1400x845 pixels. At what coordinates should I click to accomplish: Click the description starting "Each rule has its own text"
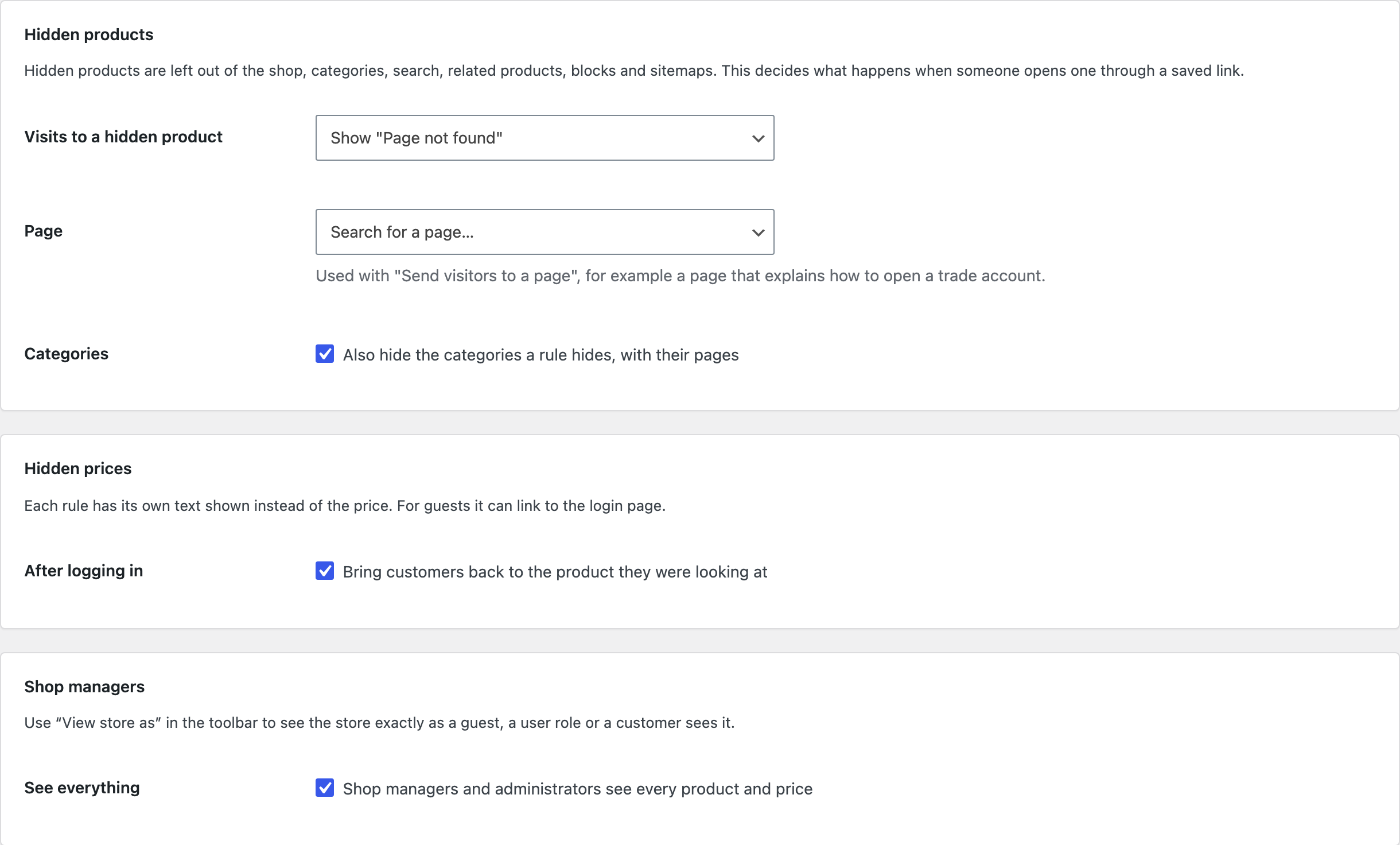[x=345, y=506]
